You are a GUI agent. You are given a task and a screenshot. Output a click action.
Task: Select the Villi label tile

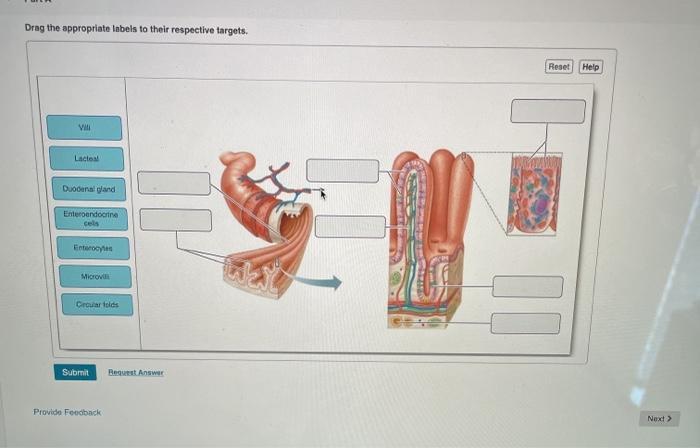(x=84, y=128)
